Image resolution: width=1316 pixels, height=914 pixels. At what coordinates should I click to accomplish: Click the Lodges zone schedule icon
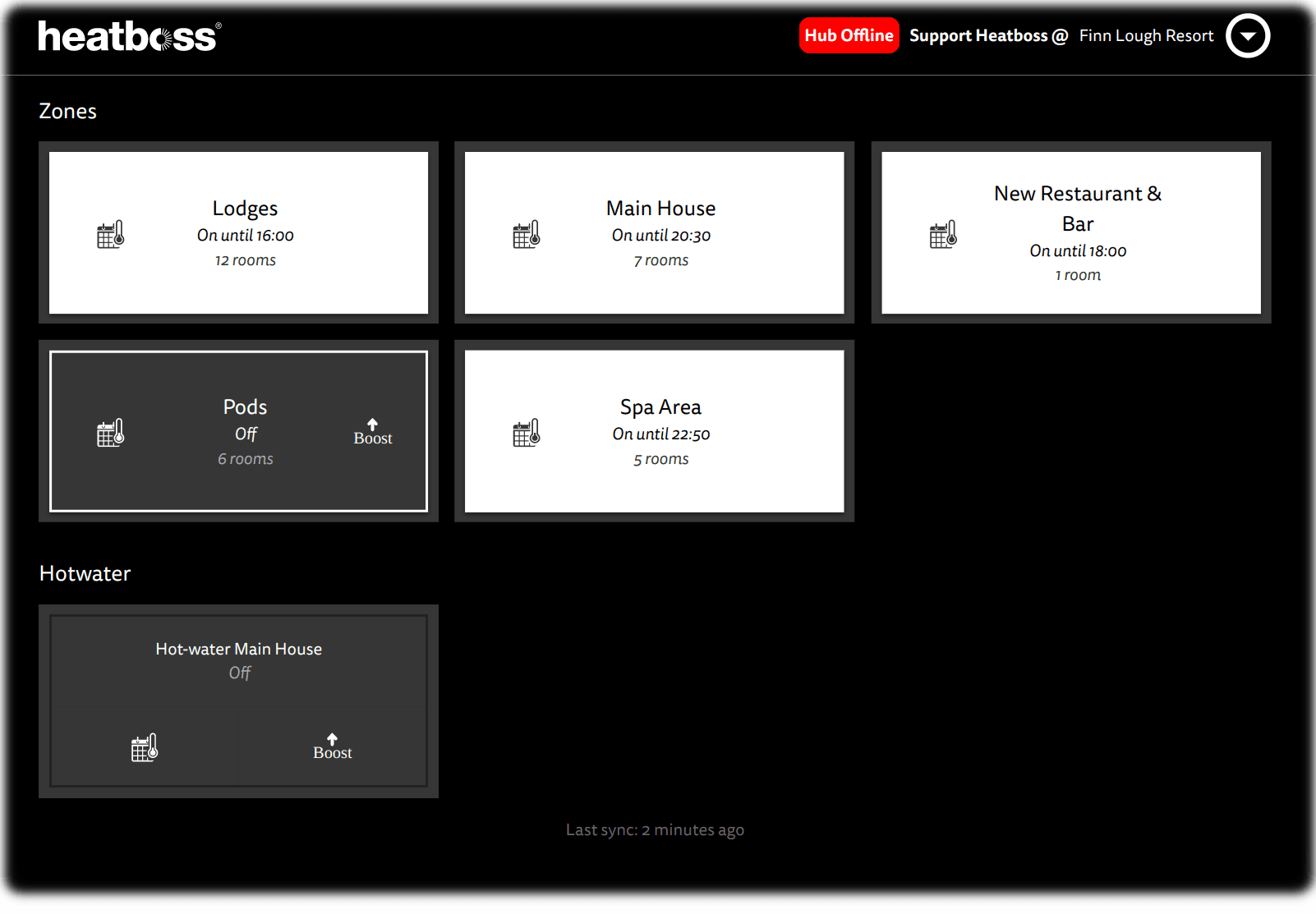(x=110, y=234)
